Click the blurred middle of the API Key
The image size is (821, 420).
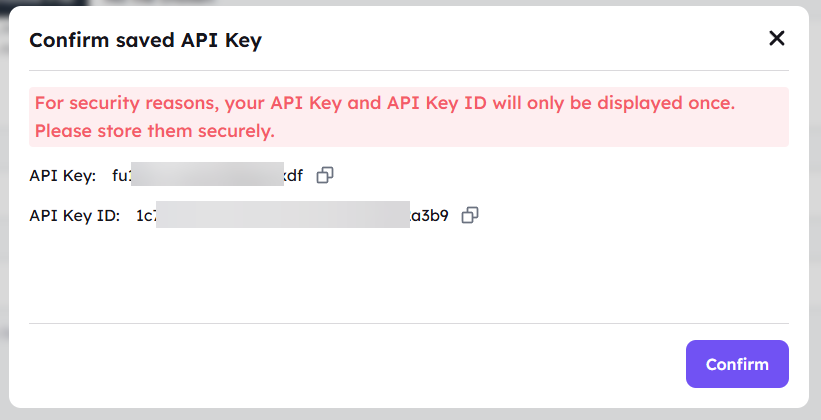pyautogui.click(x=207, y=174)
